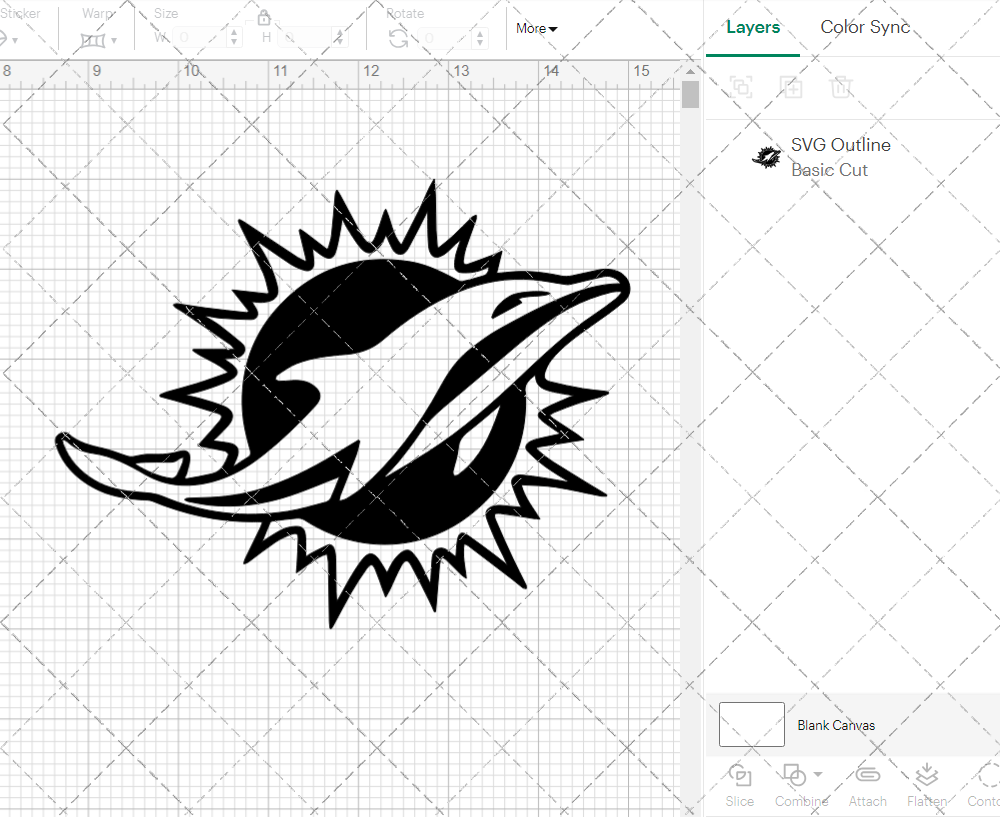Screen dimensions: 1000x817
Task: Click the Combine icon
Action: 796,776
